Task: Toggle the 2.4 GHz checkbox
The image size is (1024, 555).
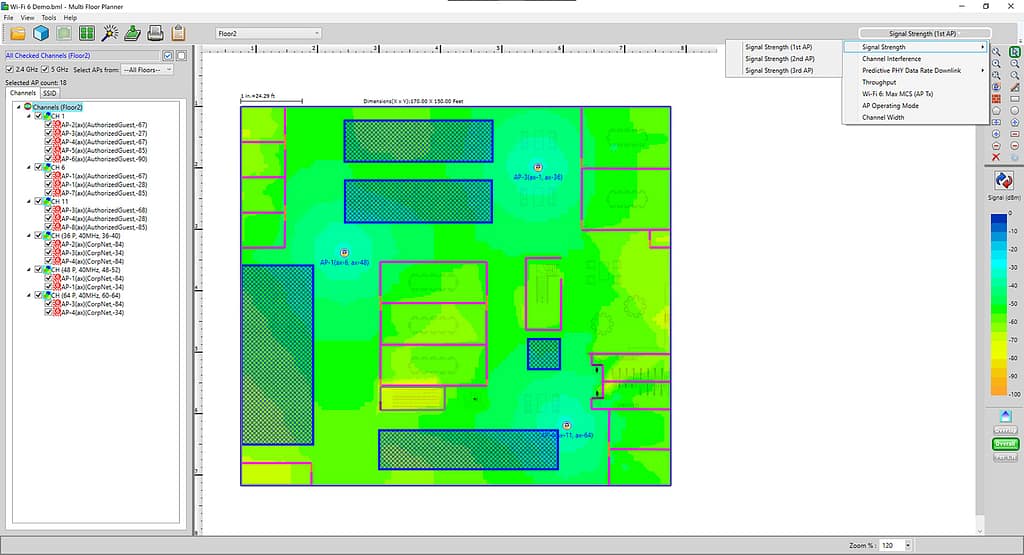Action: coord(9,69)
